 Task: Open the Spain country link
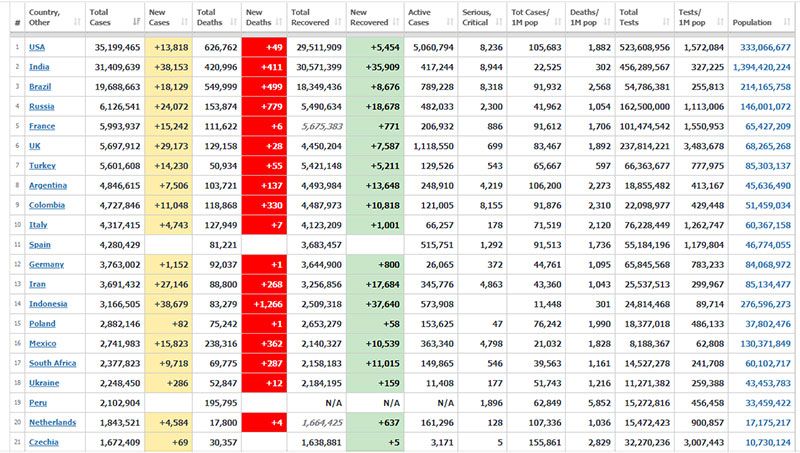click(x=40, y=245)
